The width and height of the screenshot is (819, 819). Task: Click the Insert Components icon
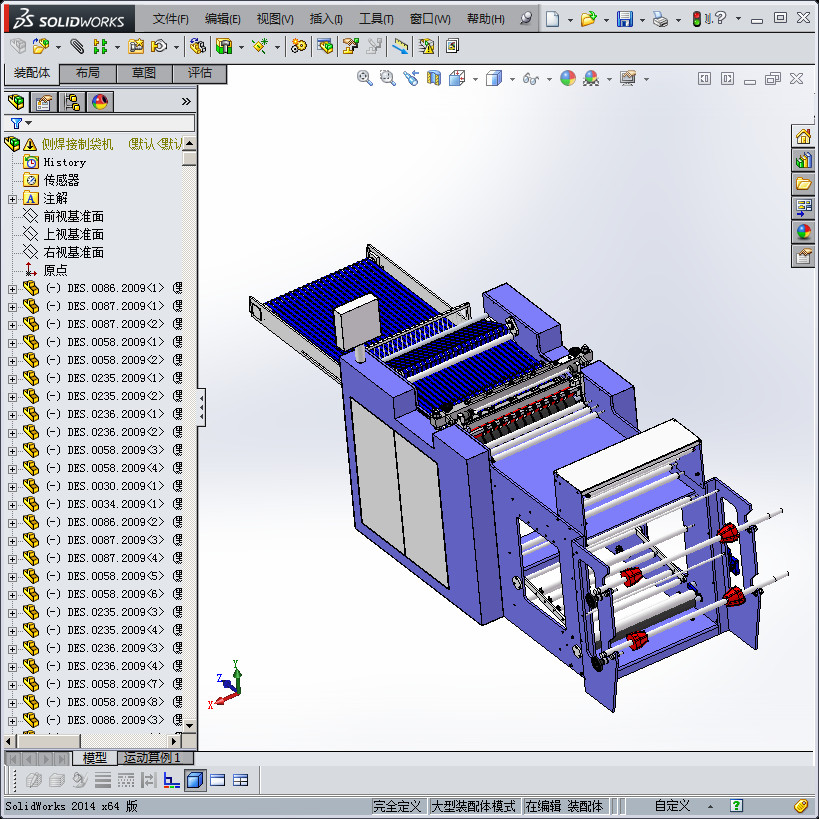coord(41,46)
